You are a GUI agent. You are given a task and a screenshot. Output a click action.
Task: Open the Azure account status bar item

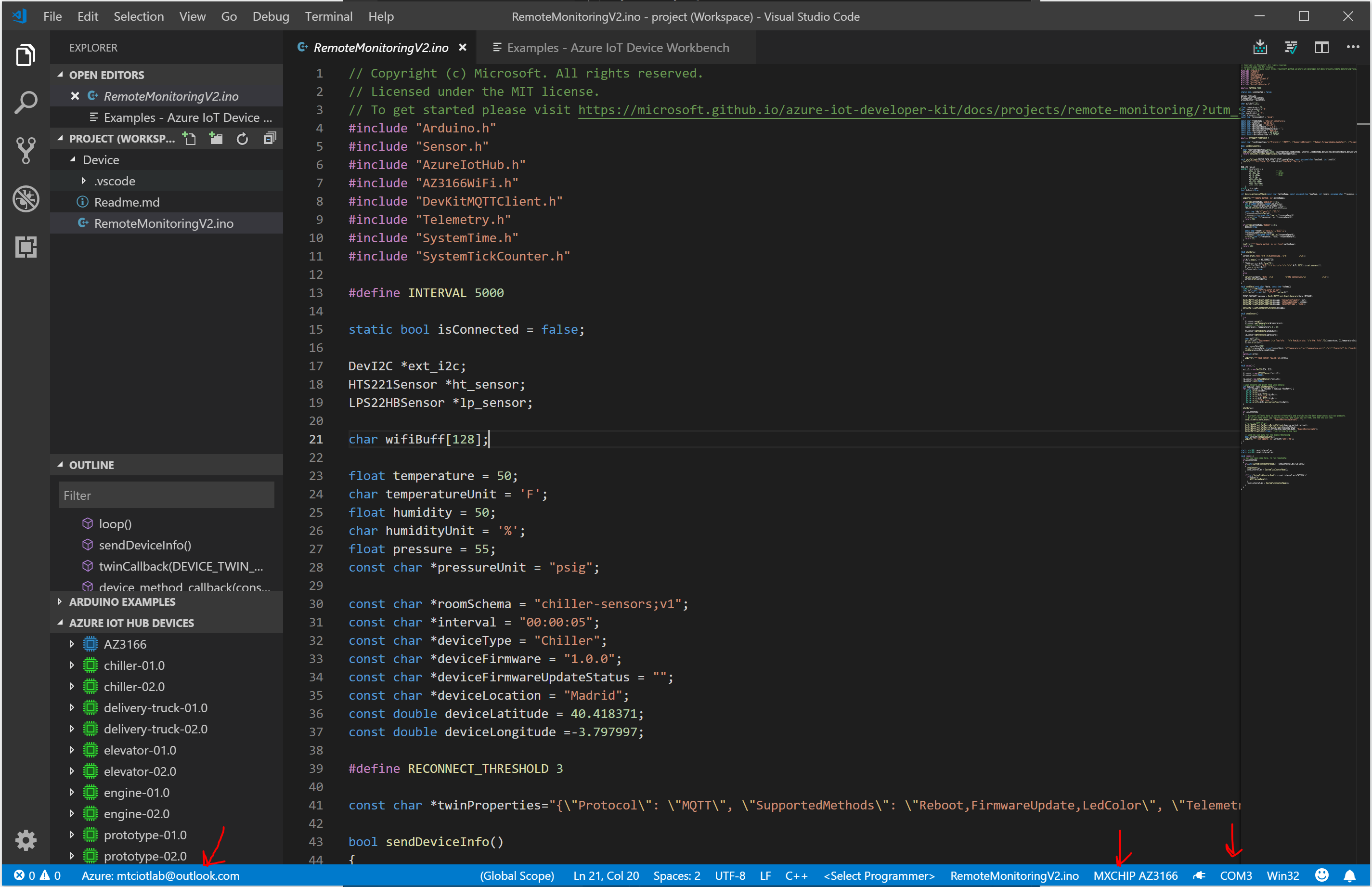160,875
